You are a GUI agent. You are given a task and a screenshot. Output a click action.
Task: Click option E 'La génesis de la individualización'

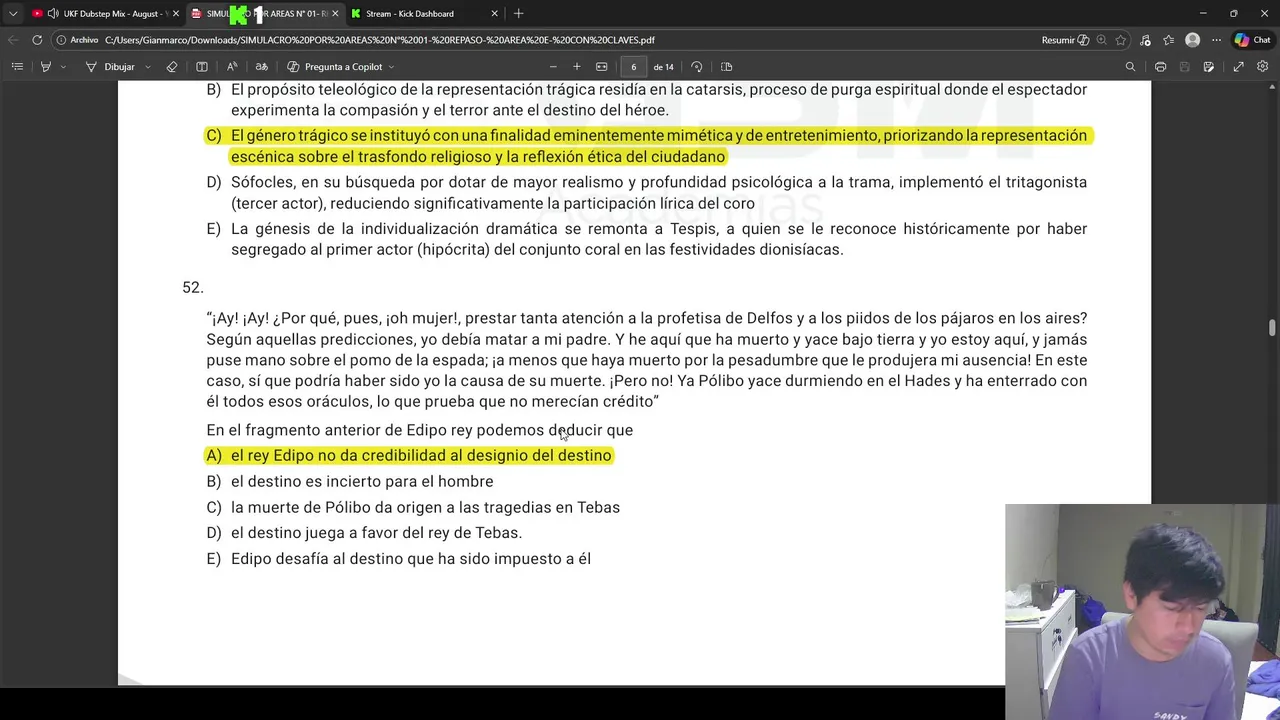[x=647, y=239]
